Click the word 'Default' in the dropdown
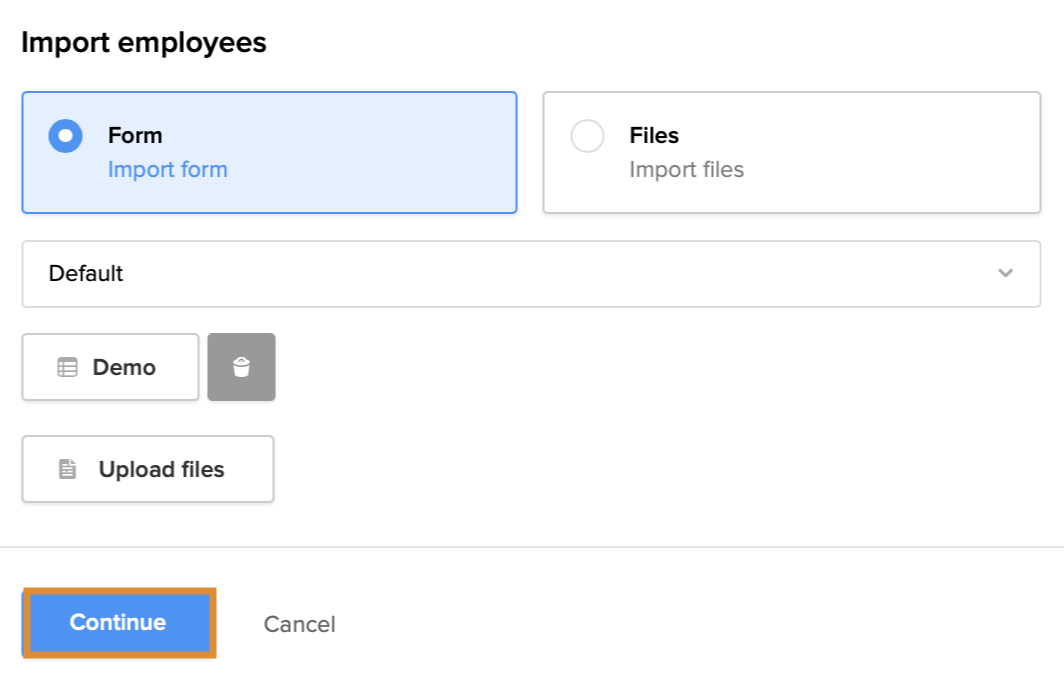The width and height of the screenshot is (1064, 682). pos(86,273)
